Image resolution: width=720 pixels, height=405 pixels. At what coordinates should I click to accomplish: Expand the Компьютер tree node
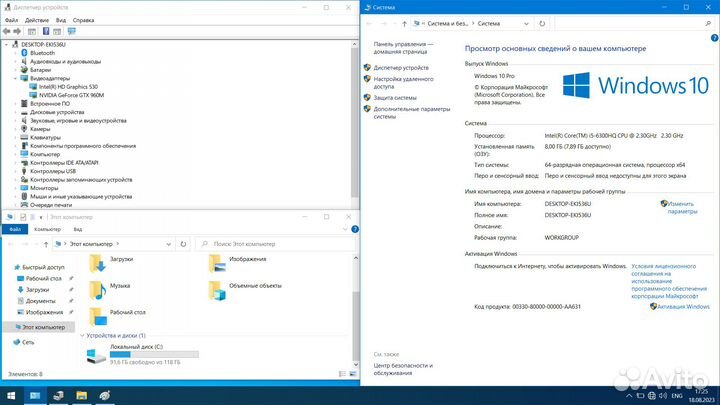click(x=15, y=154)
